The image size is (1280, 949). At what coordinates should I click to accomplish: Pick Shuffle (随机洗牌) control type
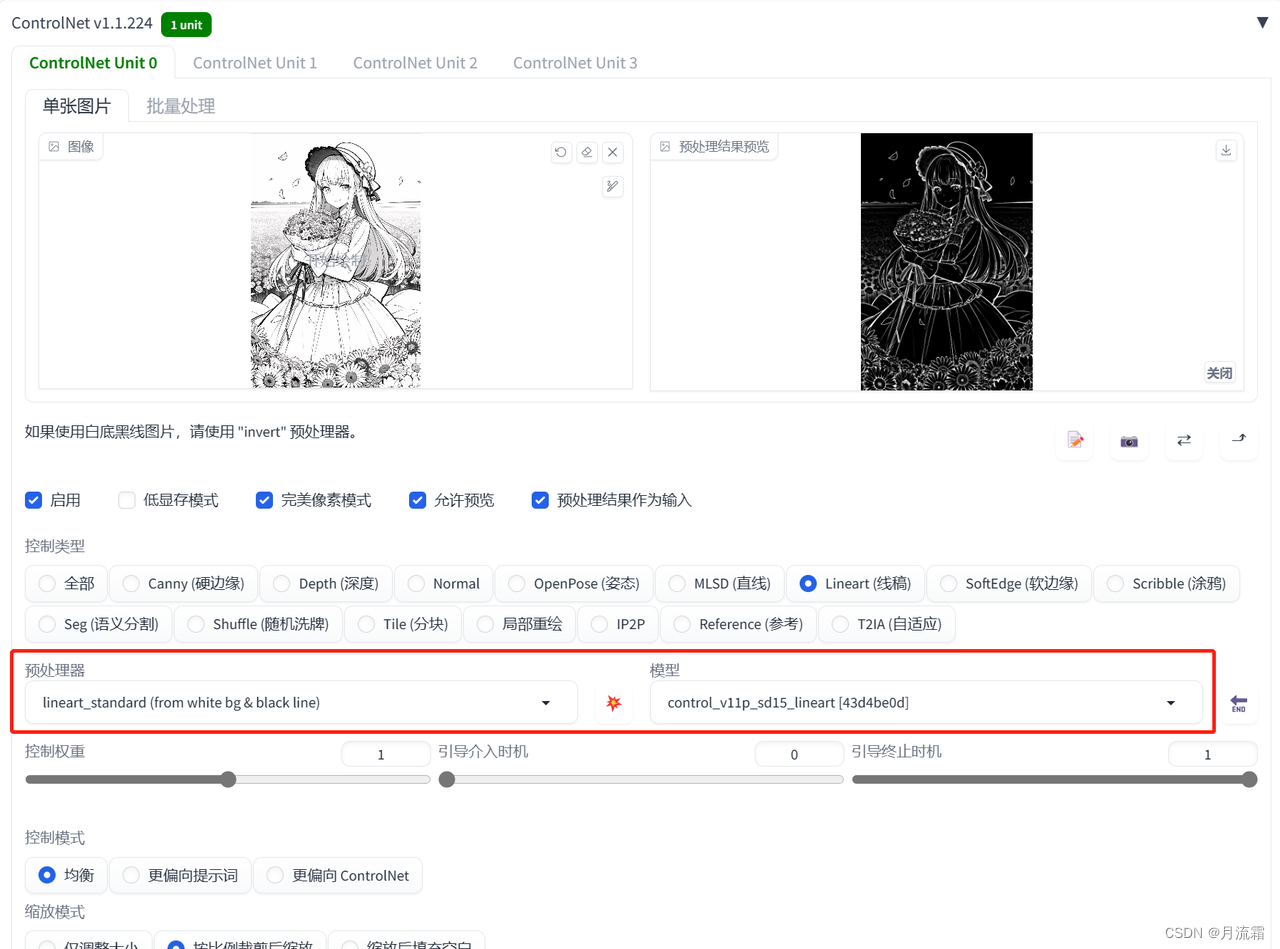[258, 624]
